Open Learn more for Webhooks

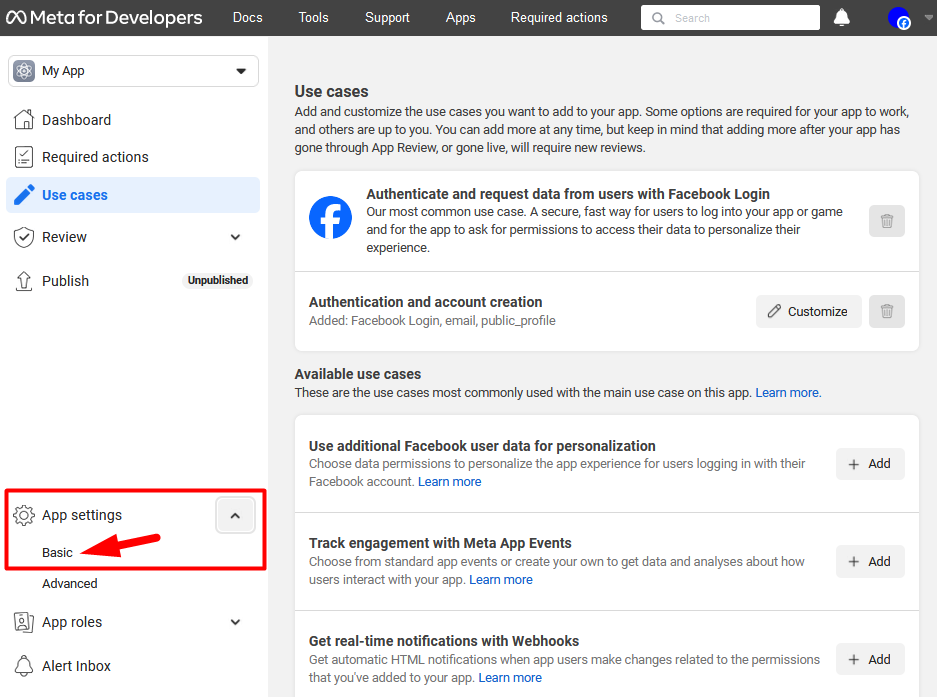pos(510,678)
